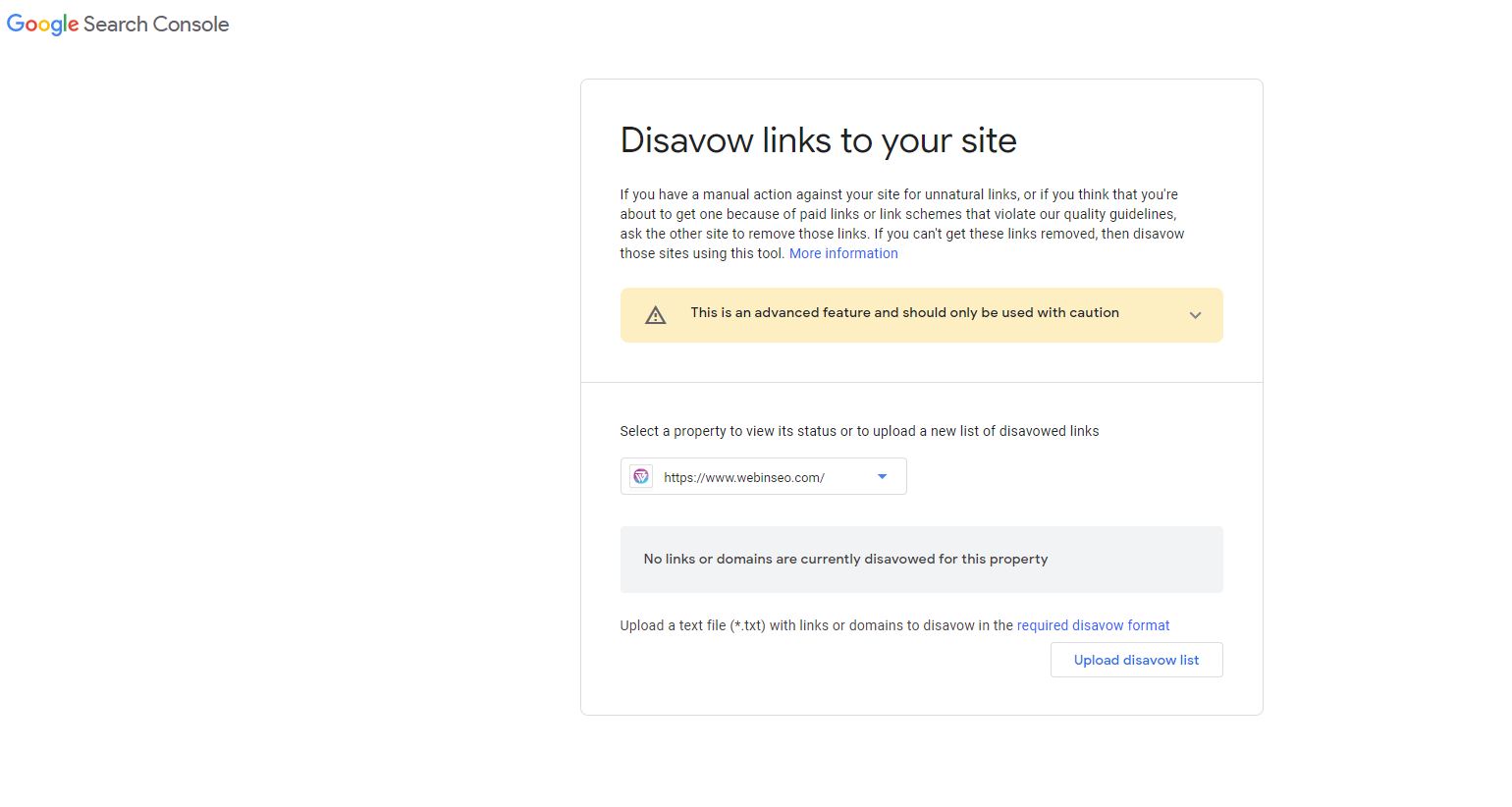1512x807 pixels.
Task: Click the 'No links or domains' status message
Action: pyautogui.click(x=845, y=560)
